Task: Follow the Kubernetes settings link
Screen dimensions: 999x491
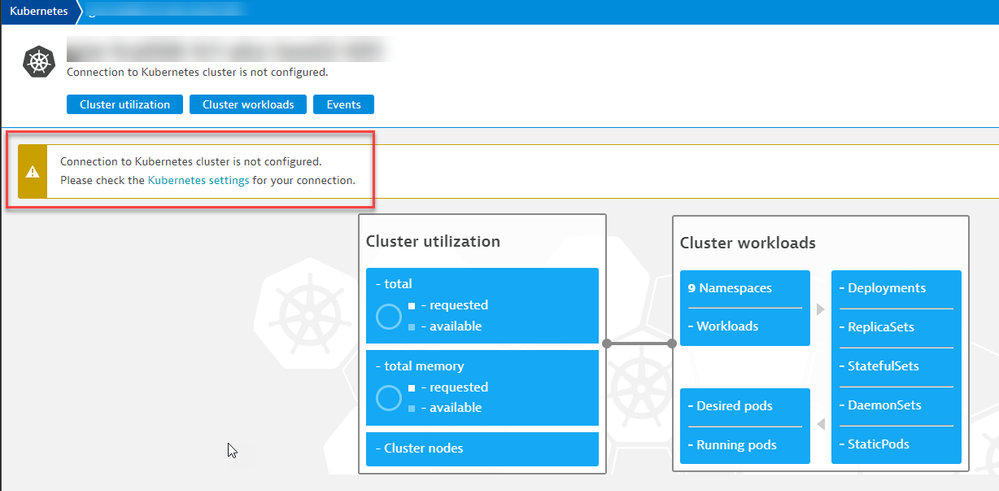Action: click(x=198, y=181)
